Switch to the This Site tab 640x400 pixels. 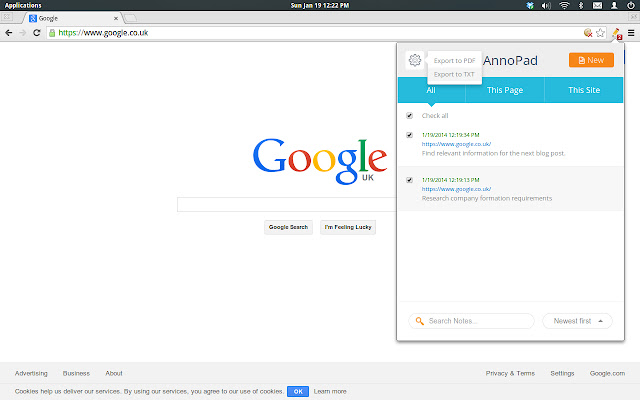point(584,90)
